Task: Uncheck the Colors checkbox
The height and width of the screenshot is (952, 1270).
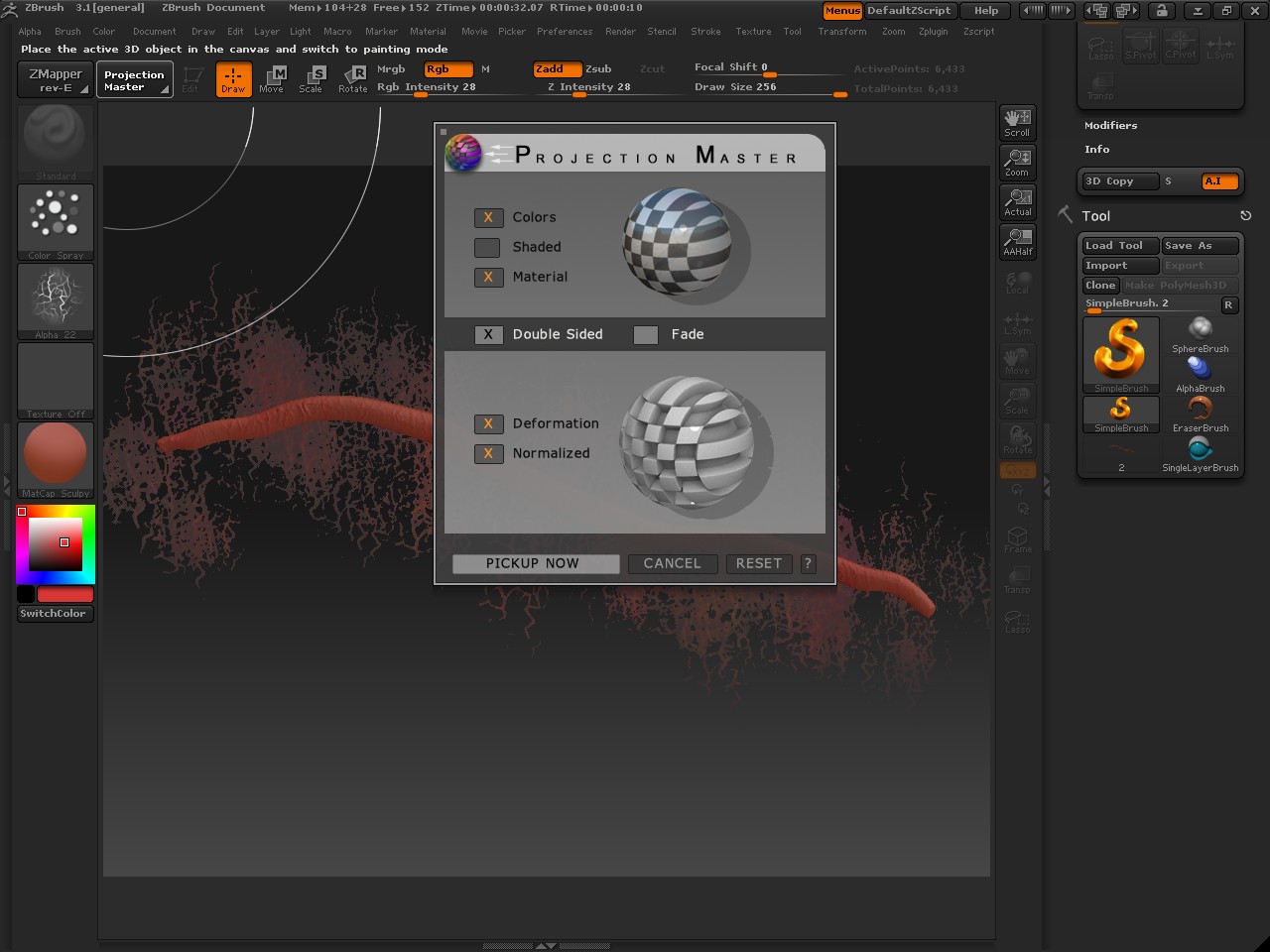Action: point(488,217)
